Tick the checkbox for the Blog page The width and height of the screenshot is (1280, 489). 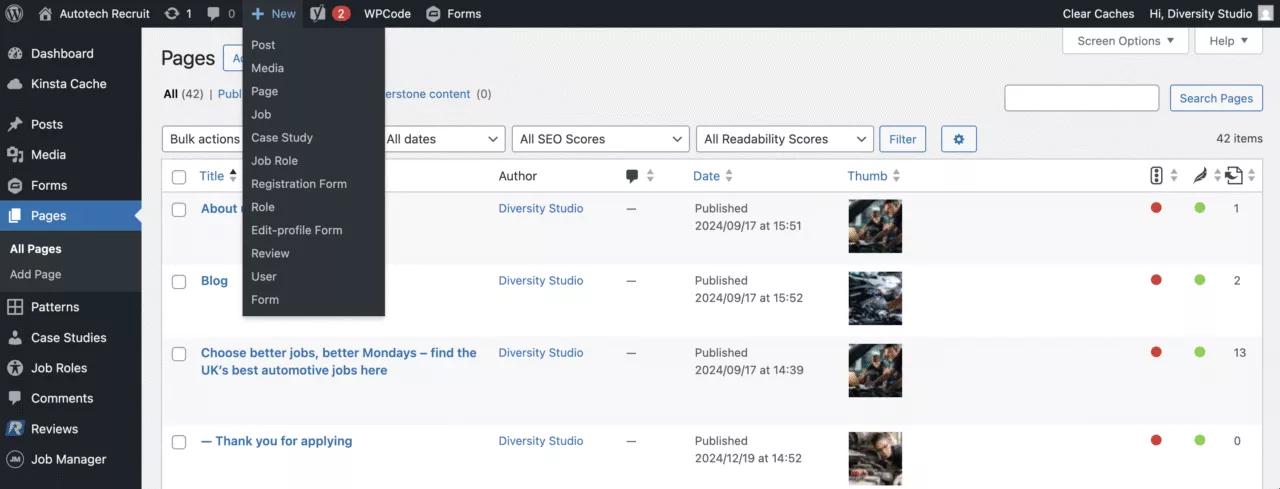coord(179,282)
